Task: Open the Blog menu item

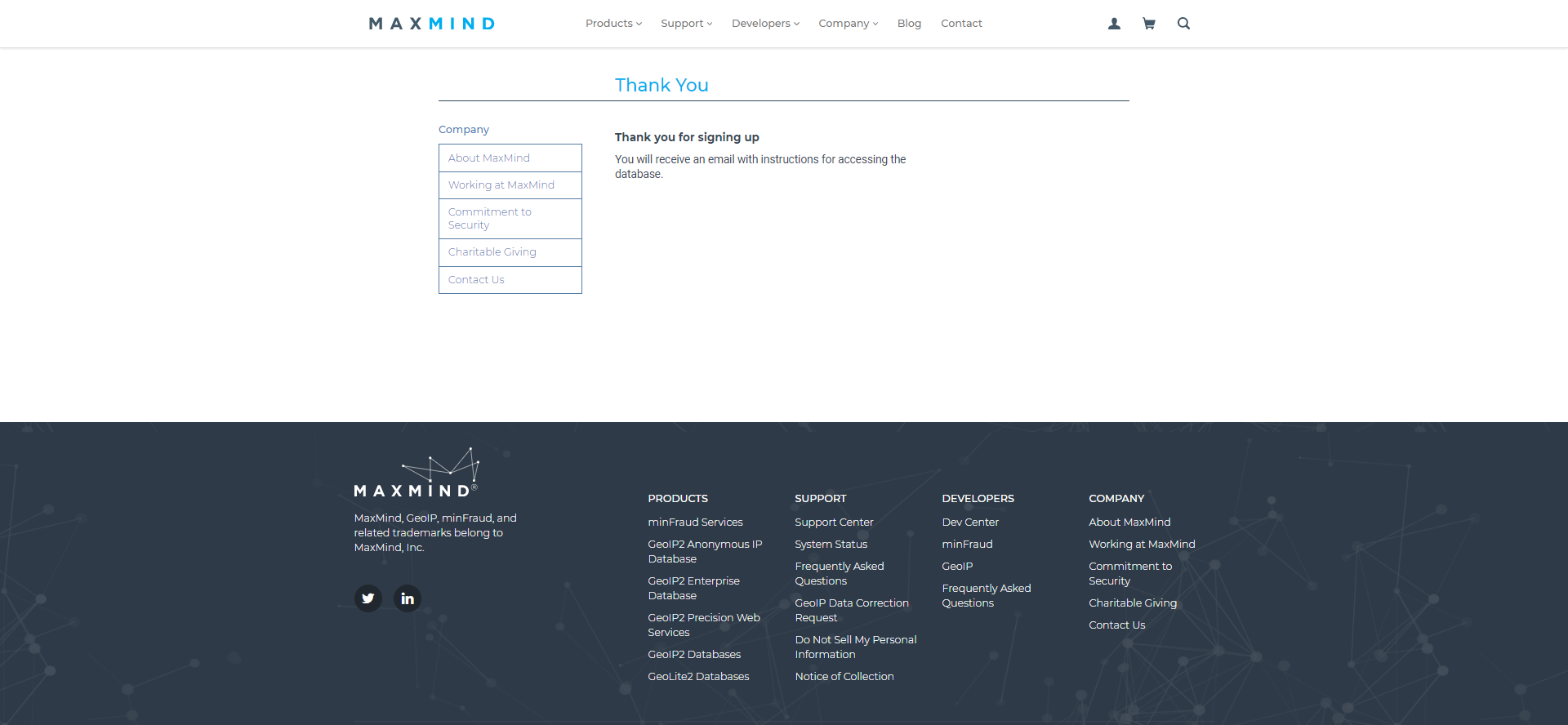Action: click(x=909, y=24)
